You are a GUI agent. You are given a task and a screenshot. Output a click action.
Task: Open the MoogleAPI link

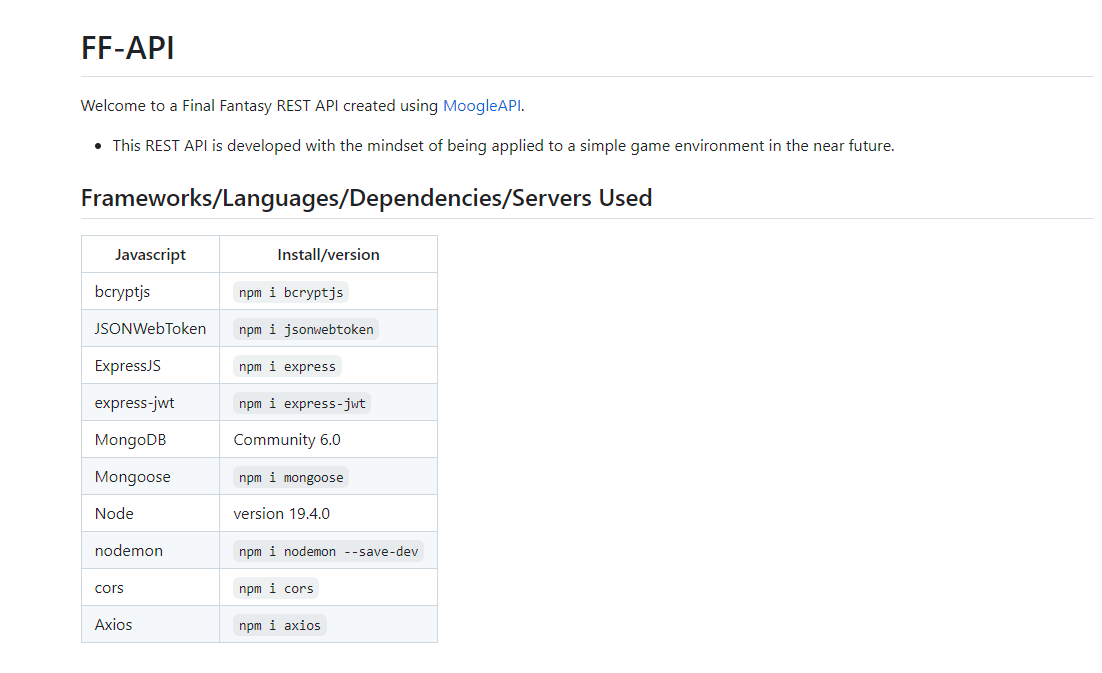pyautogui.click(x=482, y=105)
